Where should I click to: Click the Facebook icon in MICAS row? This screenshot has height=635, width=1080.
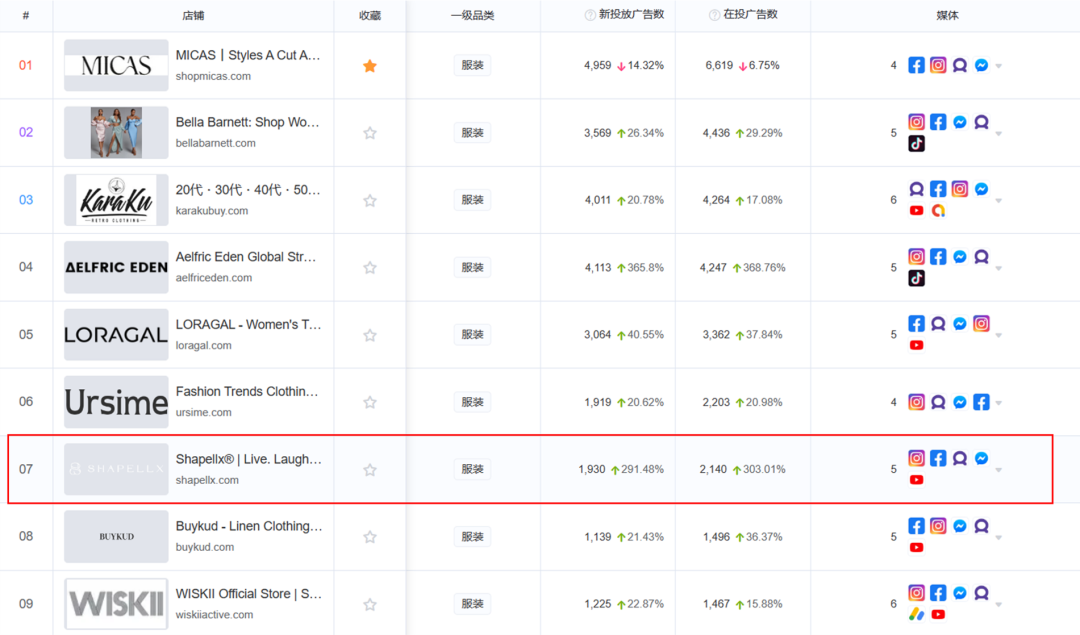pos(916,65)
